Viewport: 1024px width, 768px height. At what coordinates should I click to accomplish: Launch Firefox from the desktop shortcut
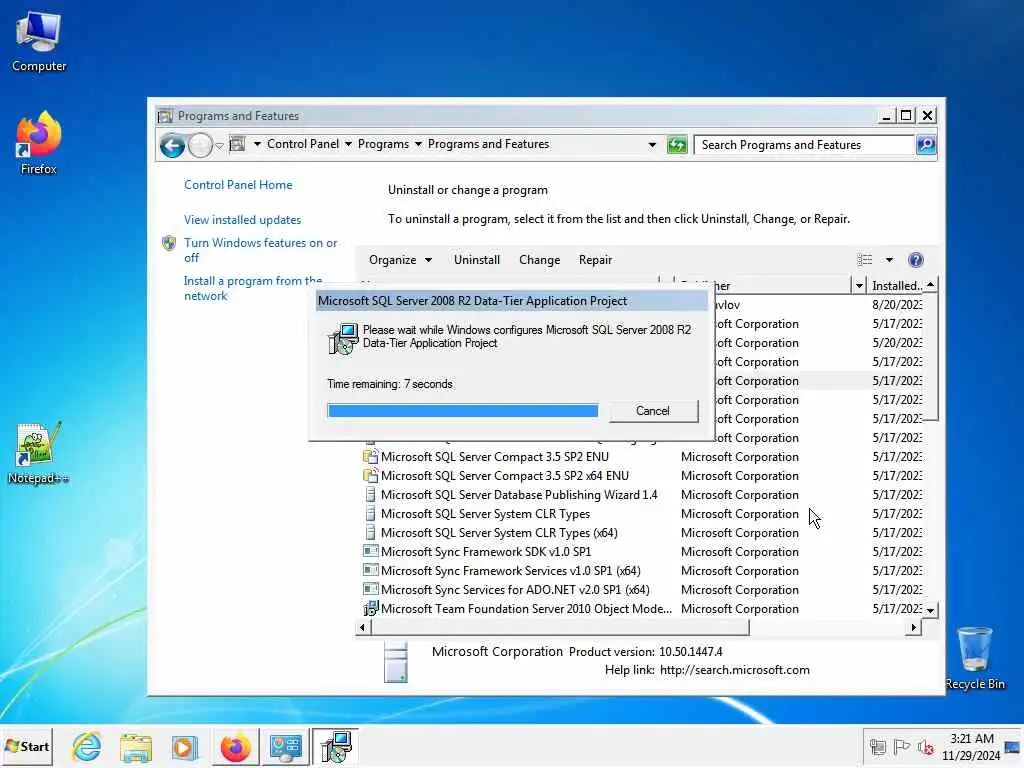click(39, 142)
